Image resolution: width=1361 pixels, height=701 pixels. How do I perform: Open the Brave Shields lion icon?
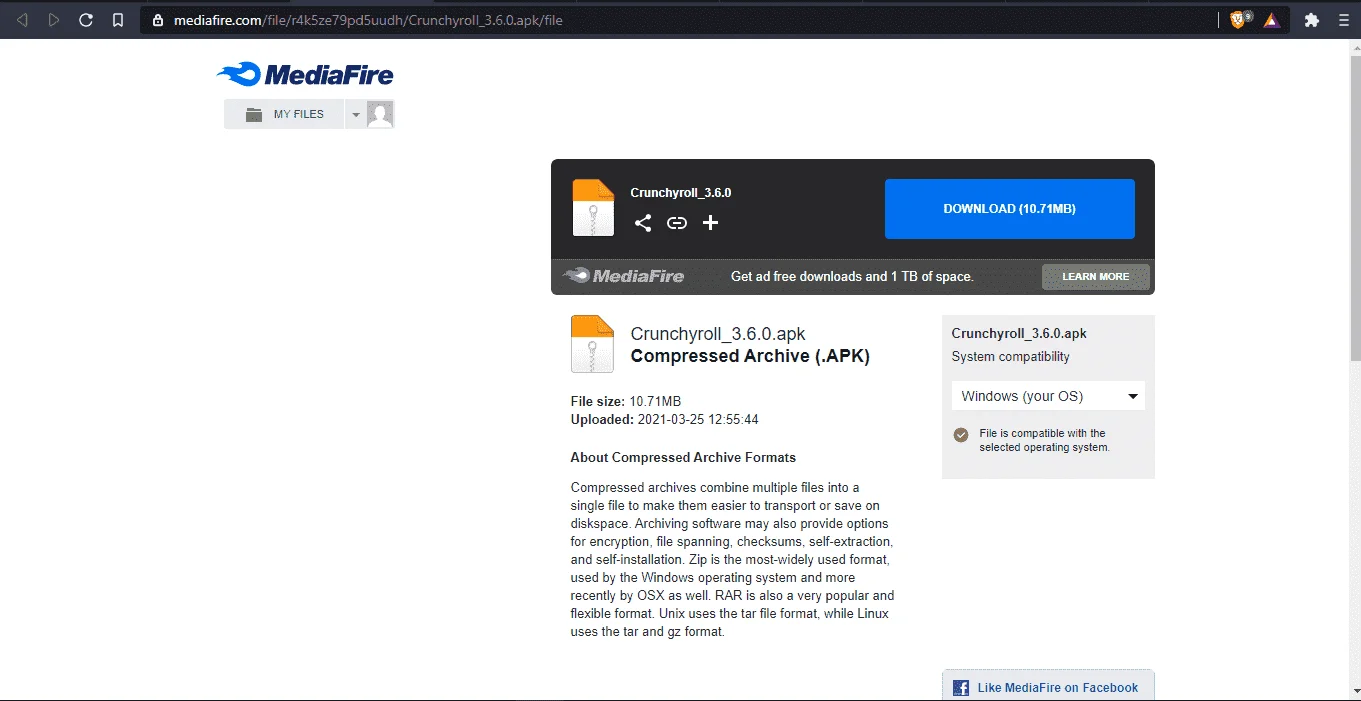(1239, 20)
